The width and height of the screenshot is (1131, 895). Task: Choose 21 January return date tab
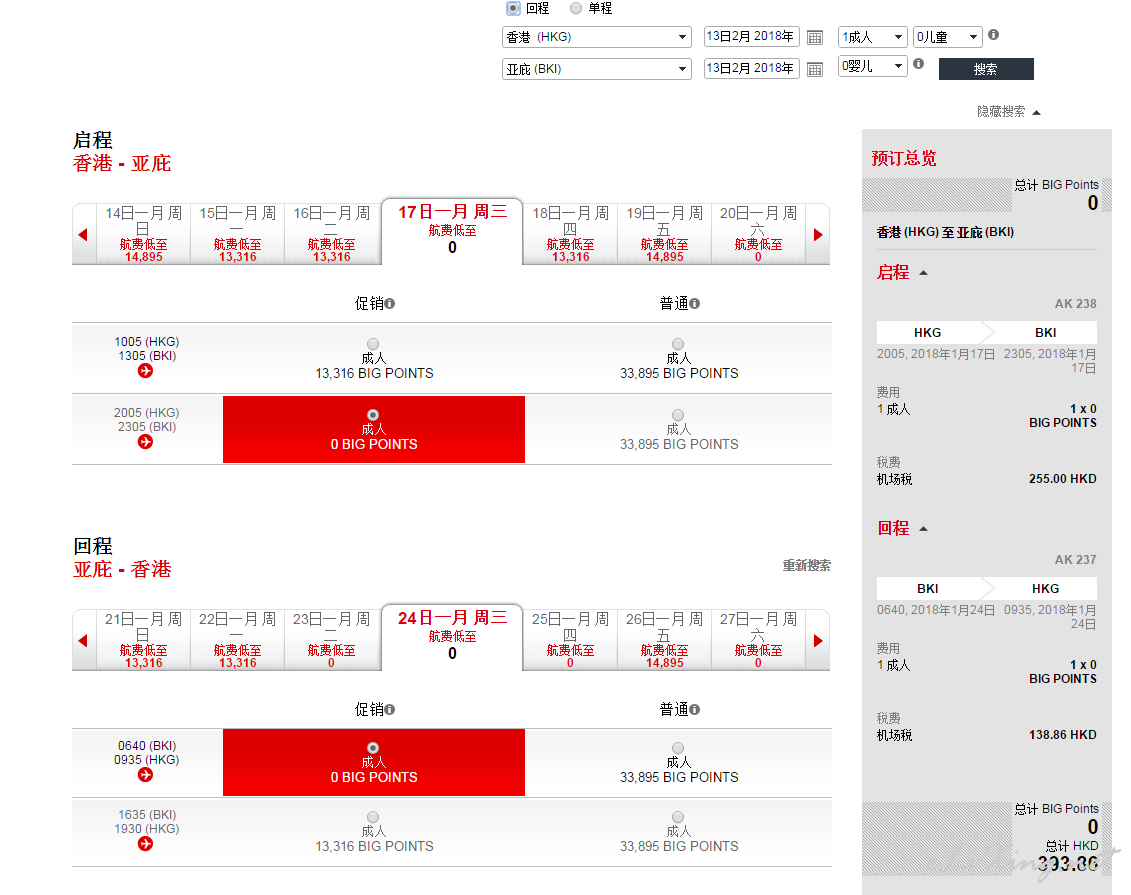(x=144, y=640)
